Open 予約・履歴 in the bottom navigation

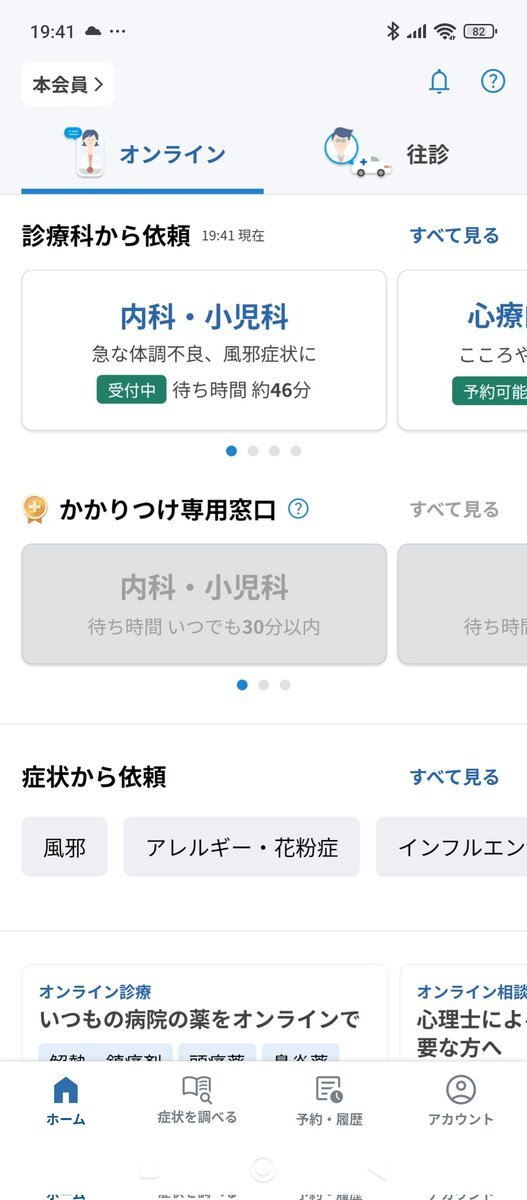tap(329, 1101)
